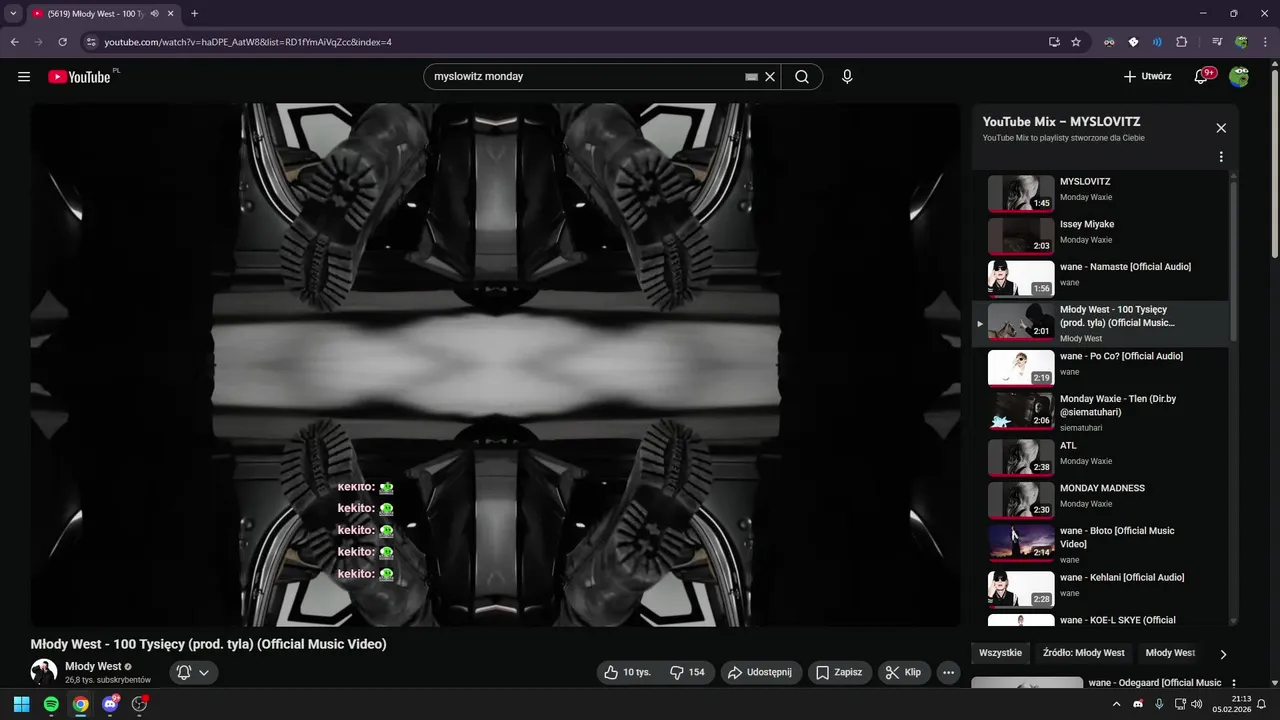
Task: Go to the YouTube home logo
Action: (79, 77)
